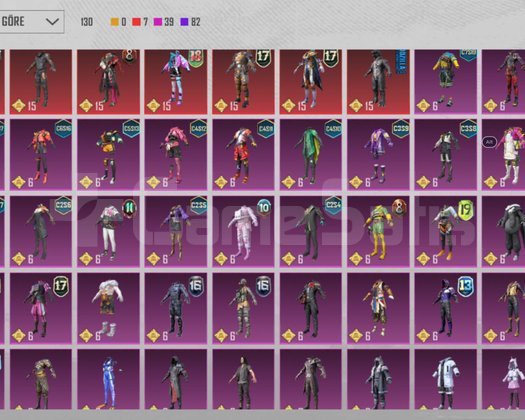Click the 17 badge on pink-pants outfit
Screen dimensions: 525x420
(x=61, y=286)
